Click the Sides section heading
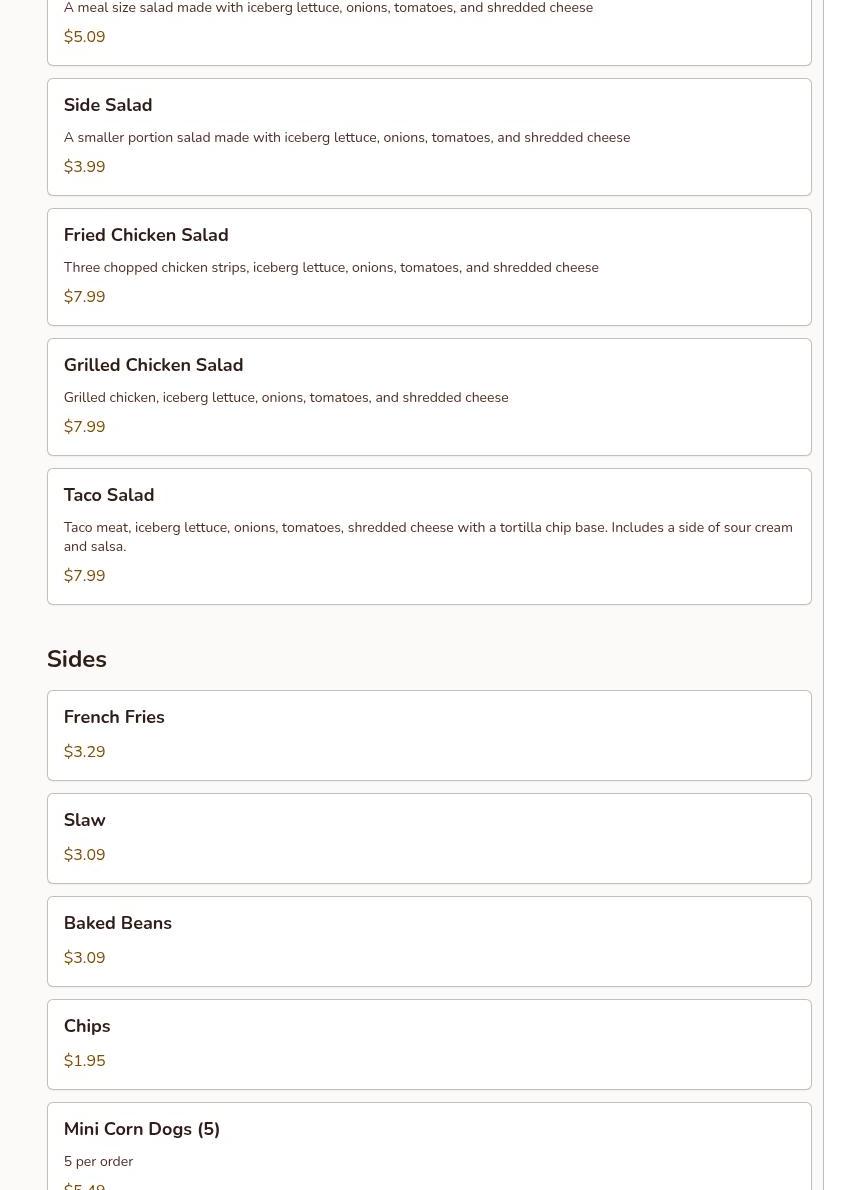This screenshot has height=1190, width=844. click(77, 659)
